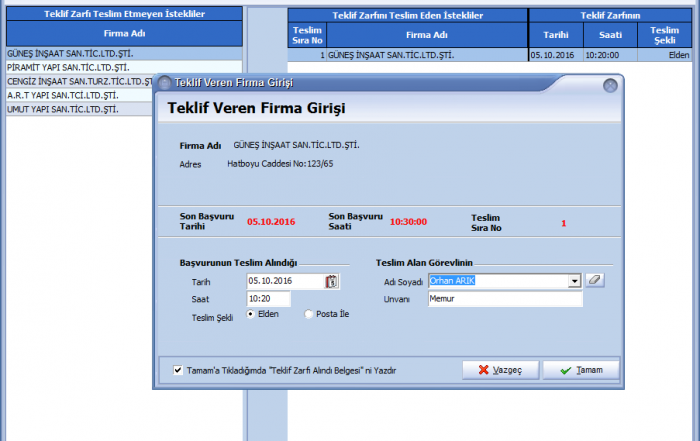Select the Elden delivery radio button
This screenshot has height=441, width=700.
point(250,314)
